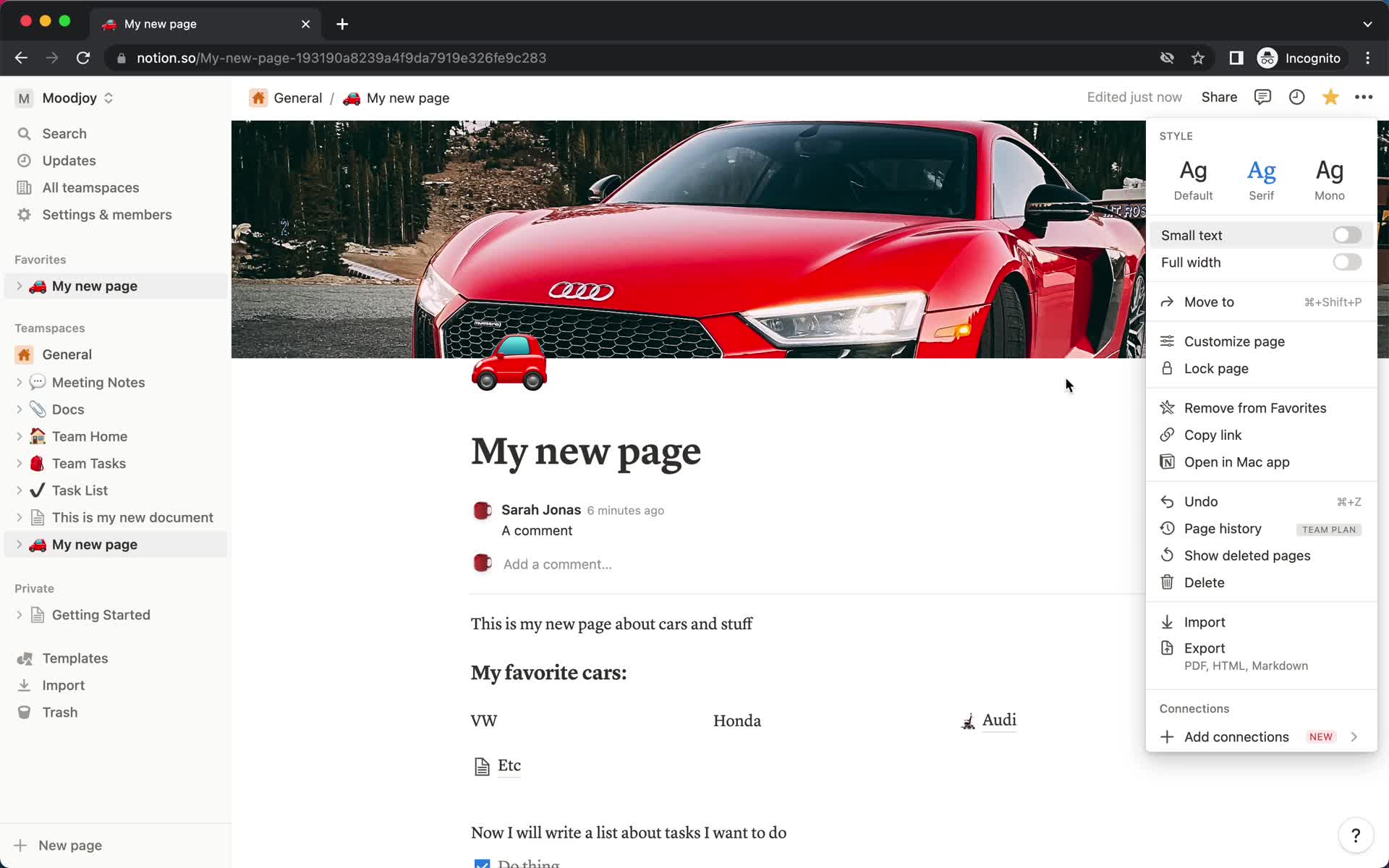Click the Move to icon

coord(1168,302)
